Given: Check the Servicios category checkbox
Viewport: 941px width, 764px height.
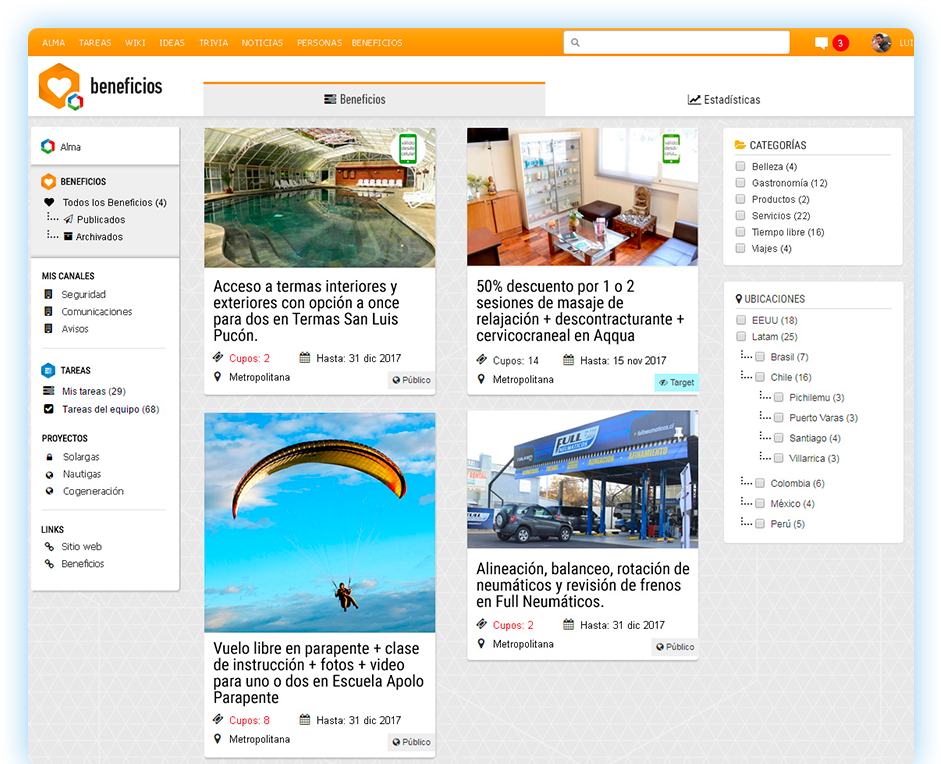Looking at the screenshot, I should coord(741,215).
